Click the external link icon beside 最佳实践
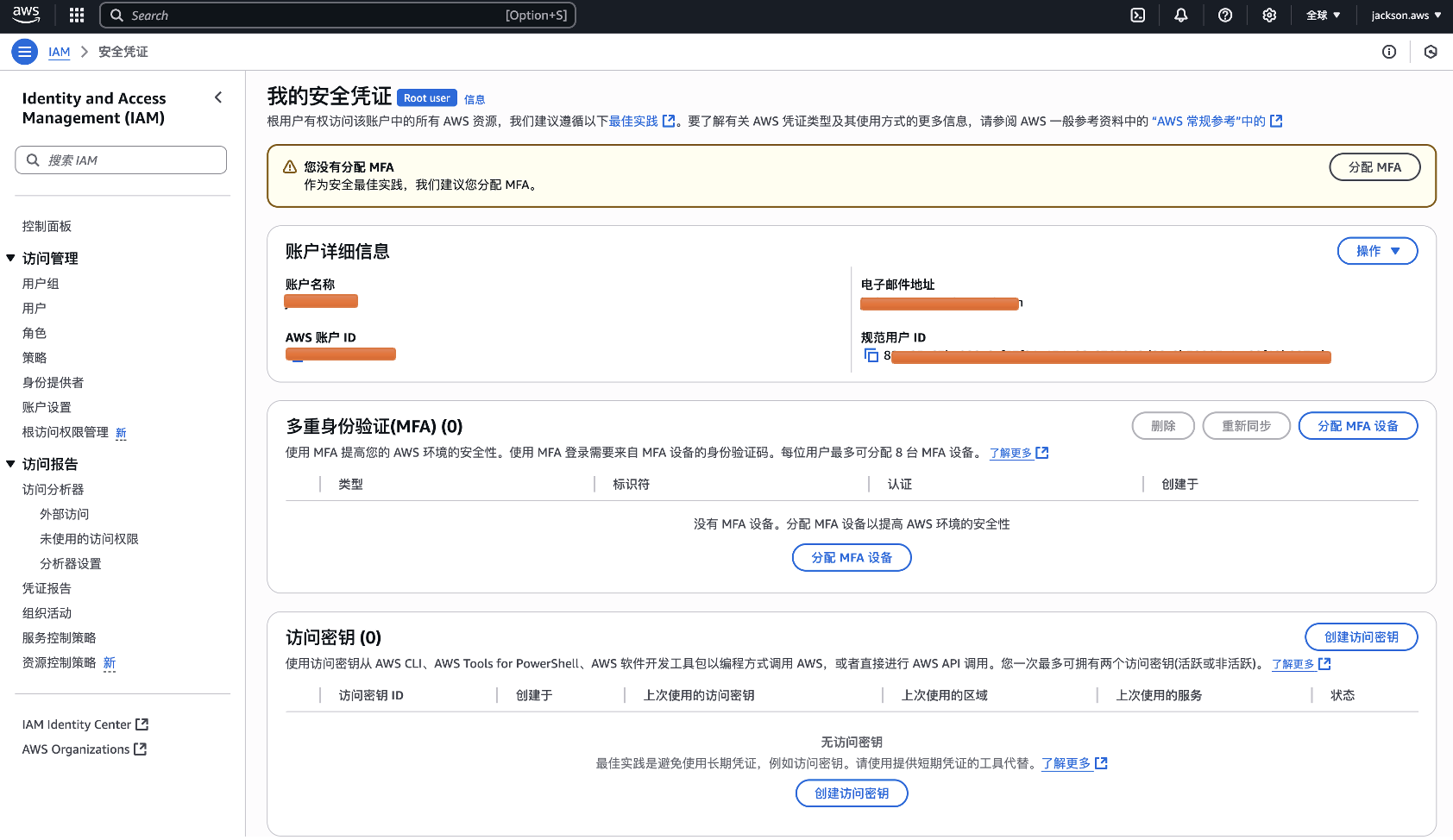 [669, 122]
